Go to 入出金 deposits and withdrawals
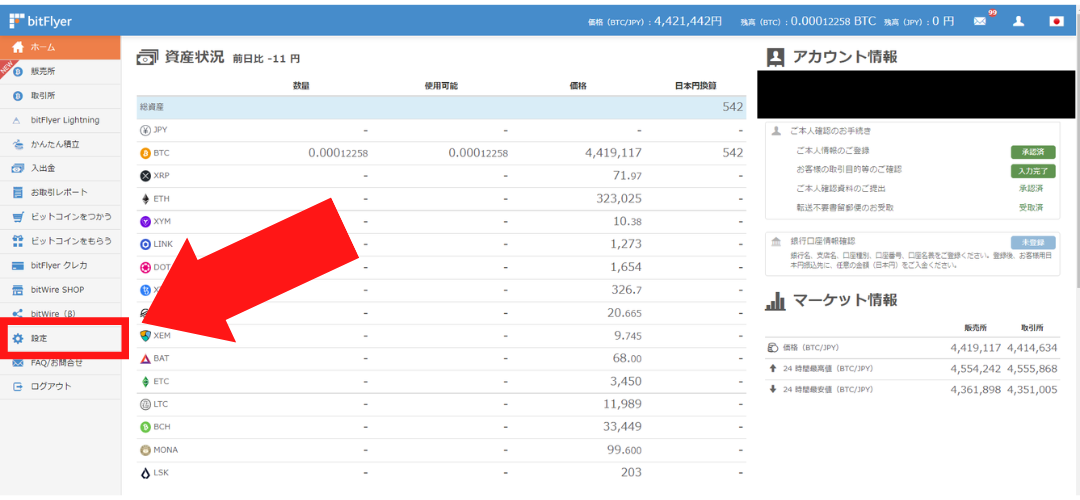 (43, 168)
